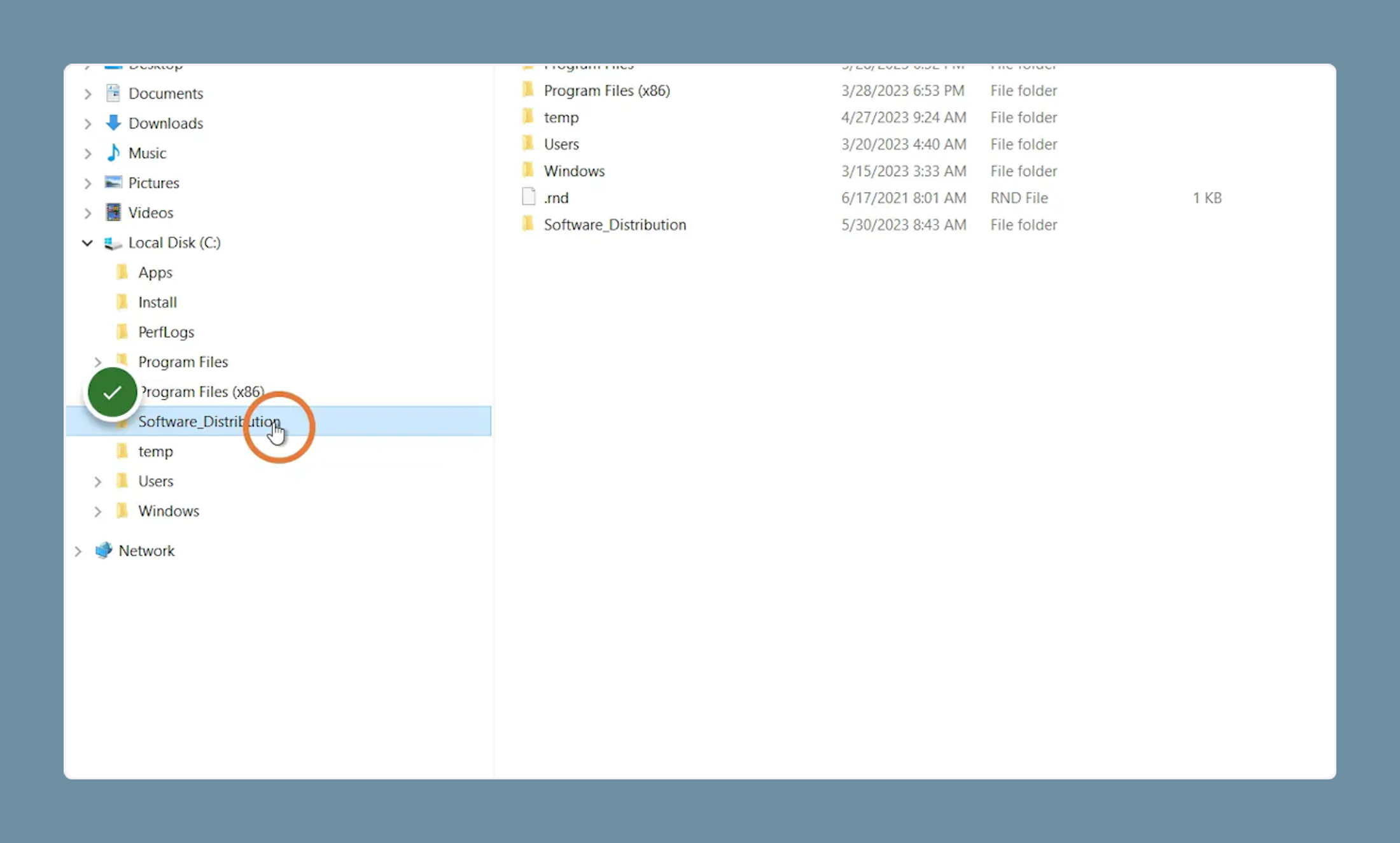Viewport: 1400px width, 843px height.
Task: Click the Downloads arrow icon in sidebar
Action: point(113,123)
